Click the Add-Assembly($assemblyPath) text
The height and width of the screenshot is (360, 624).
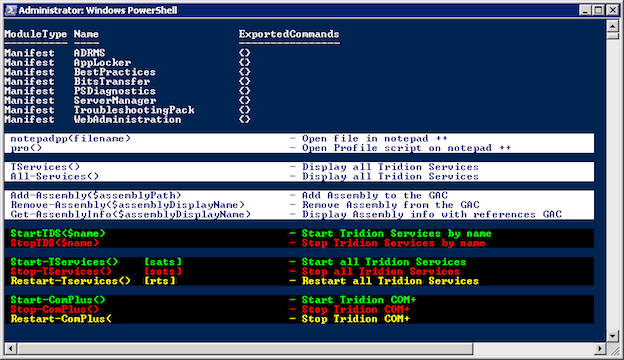click(96, 196)
